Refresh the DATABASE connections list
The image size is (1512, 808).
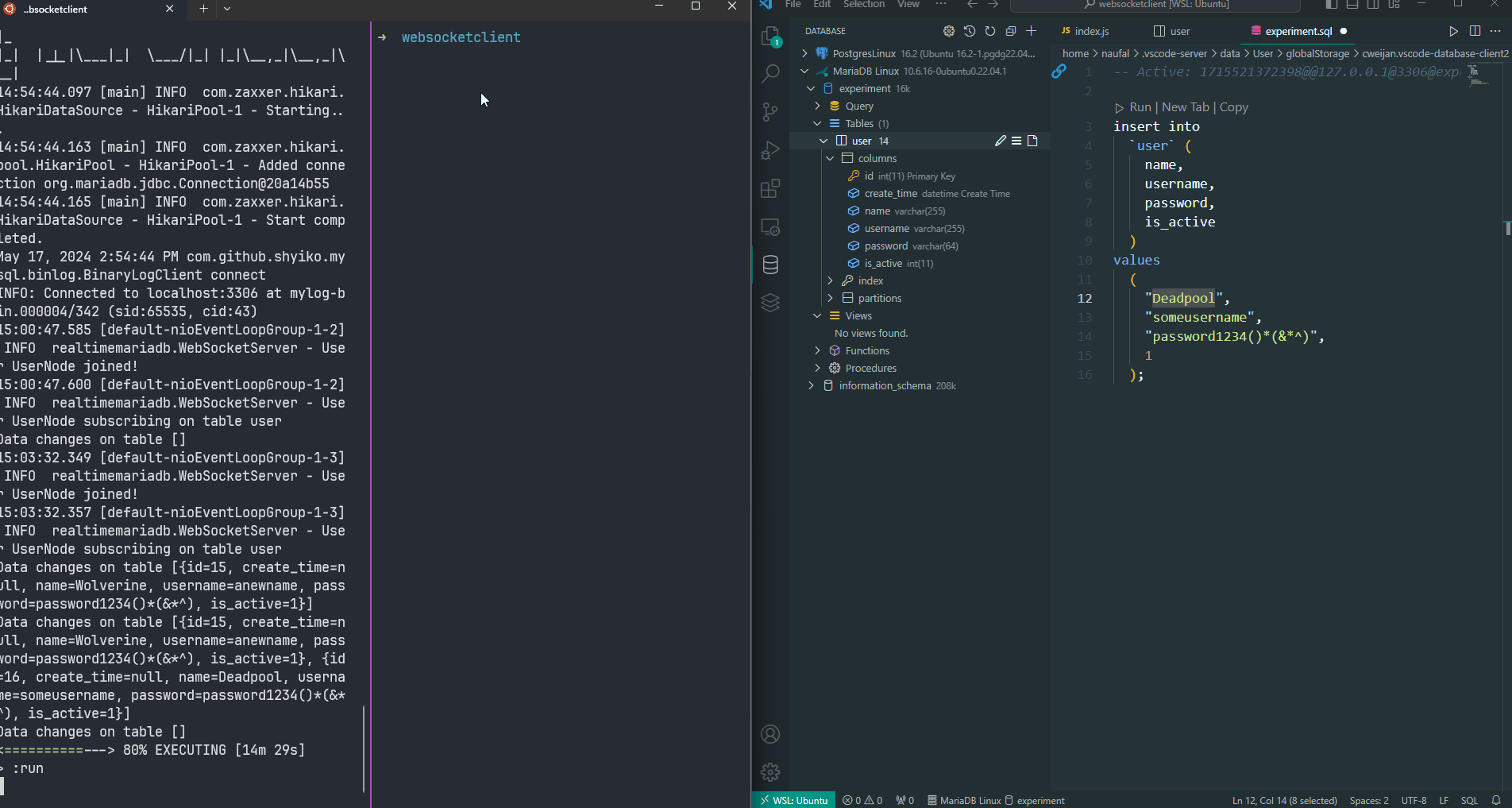pos(990,31)
